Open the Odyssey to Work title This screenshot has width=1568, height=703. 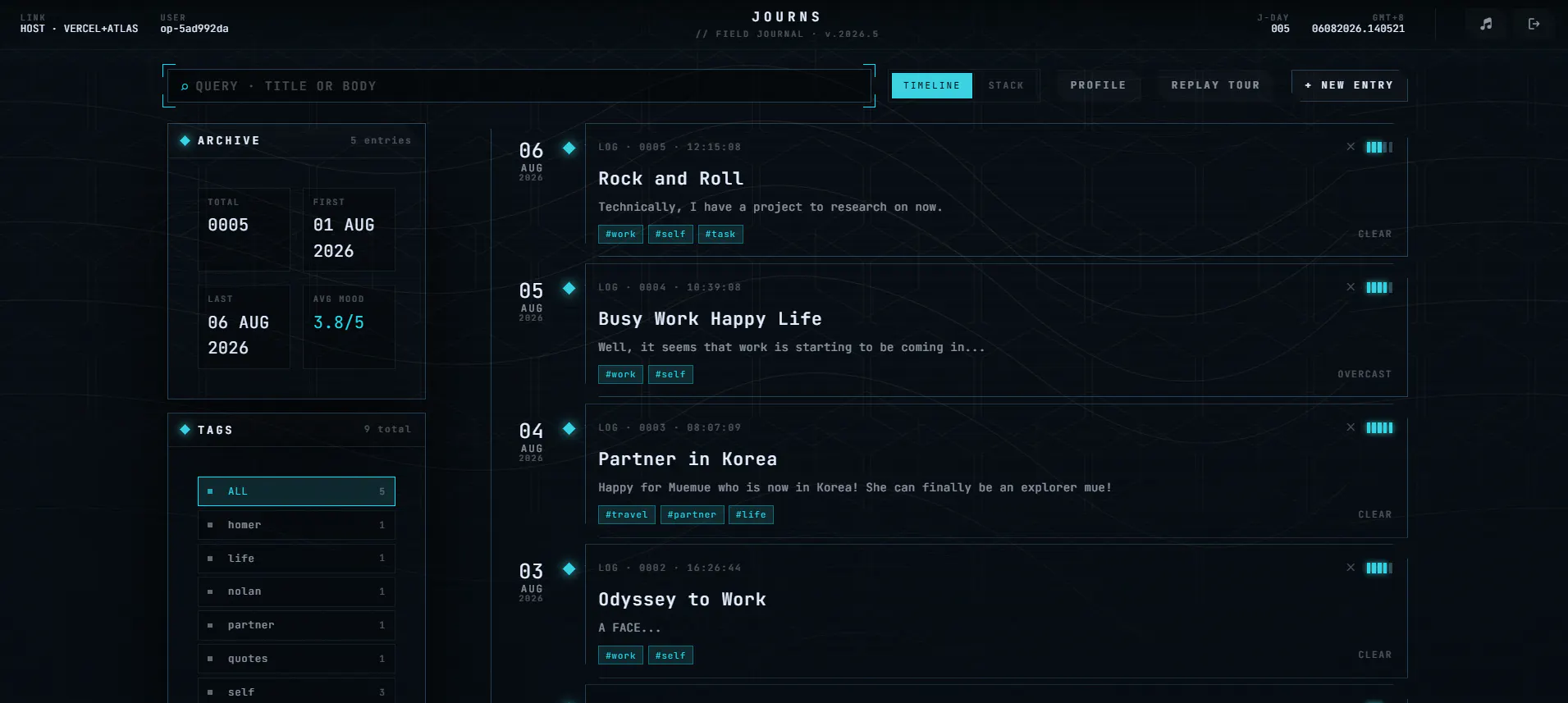[x=682, y=600]
